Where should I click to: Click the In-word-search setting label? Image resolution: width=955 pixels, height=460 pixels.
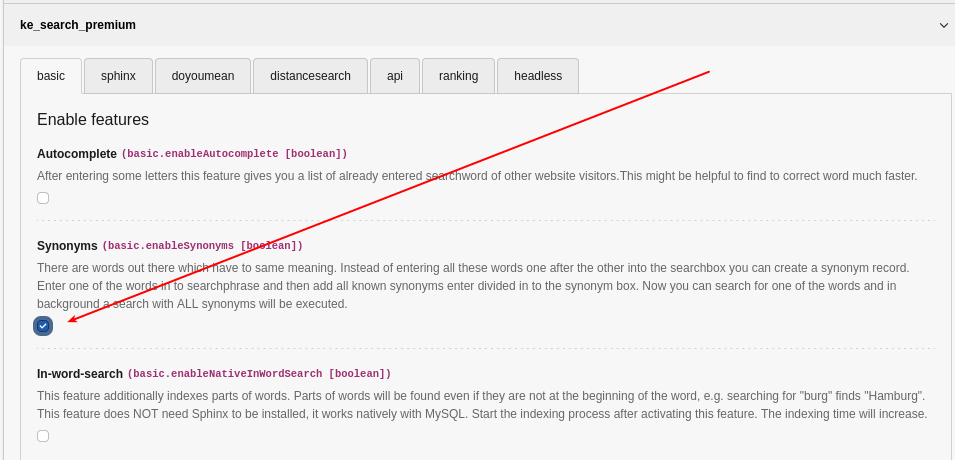click(80, 373)
